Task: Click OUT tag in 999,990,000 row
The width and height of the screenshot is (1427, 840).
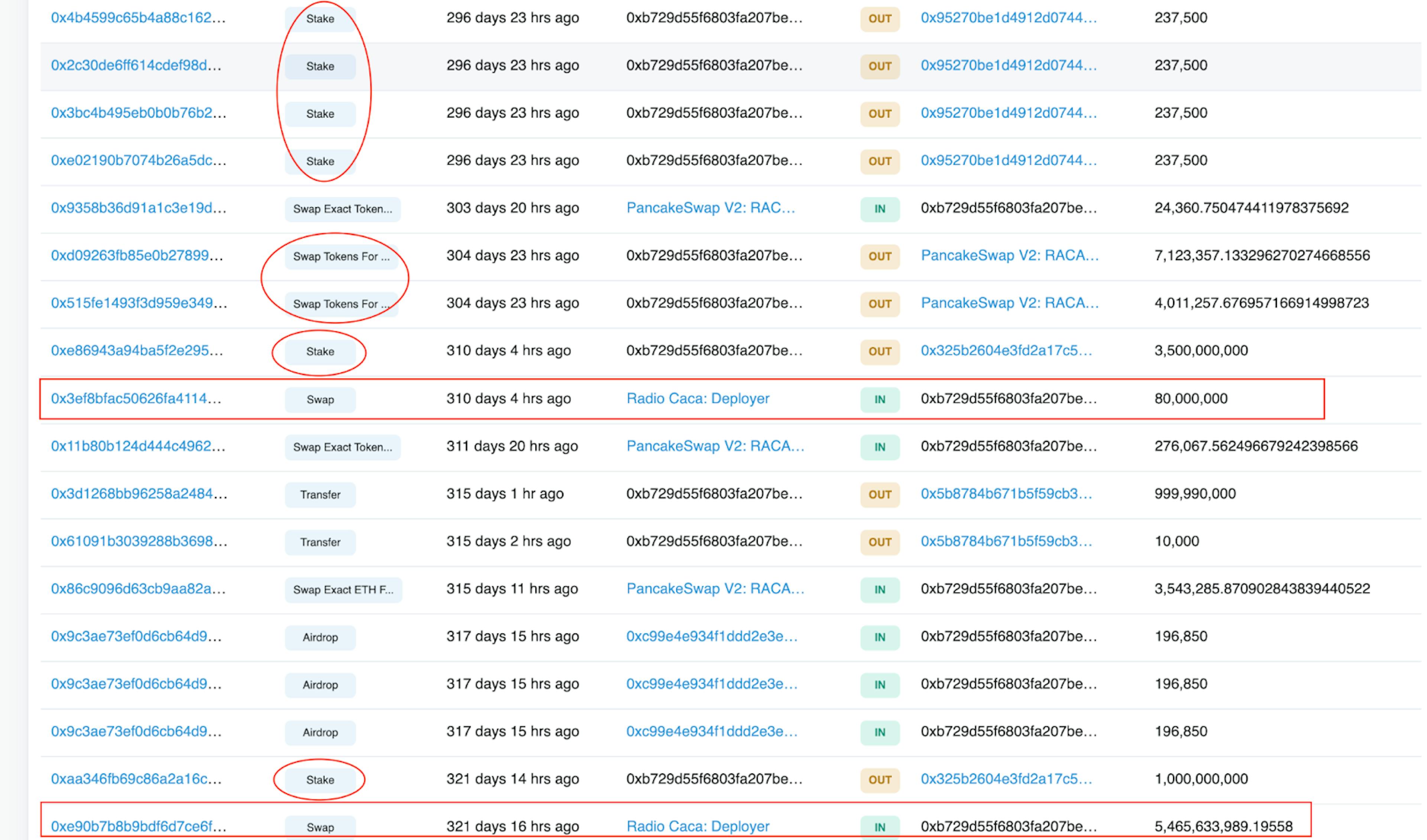Action: pyautogui.click(x=881, y=495)
